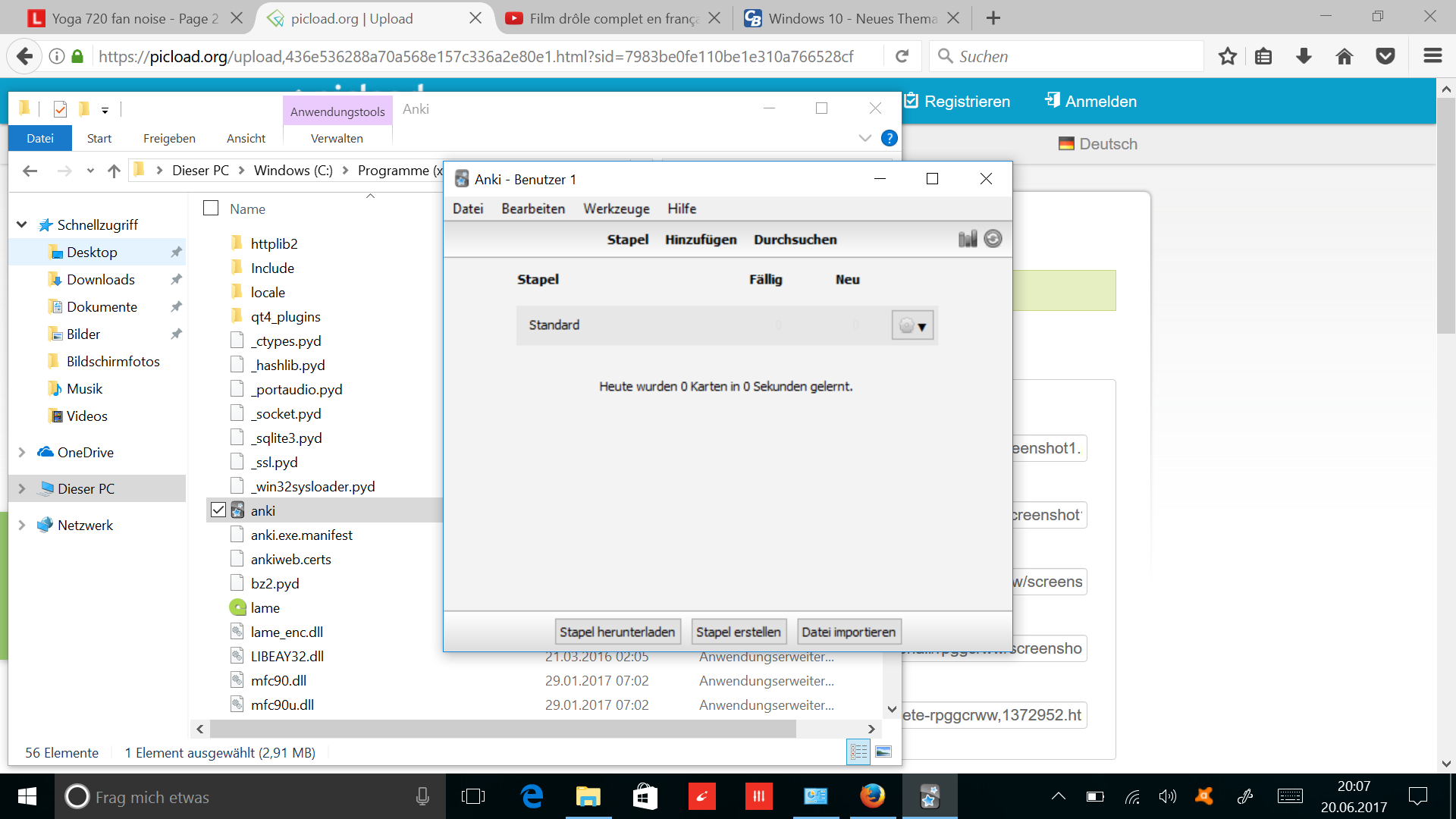This screenshot has width=1456, height=819.
Task: Open Firefox downloads arrow icon
Action: pos(1304,56)
